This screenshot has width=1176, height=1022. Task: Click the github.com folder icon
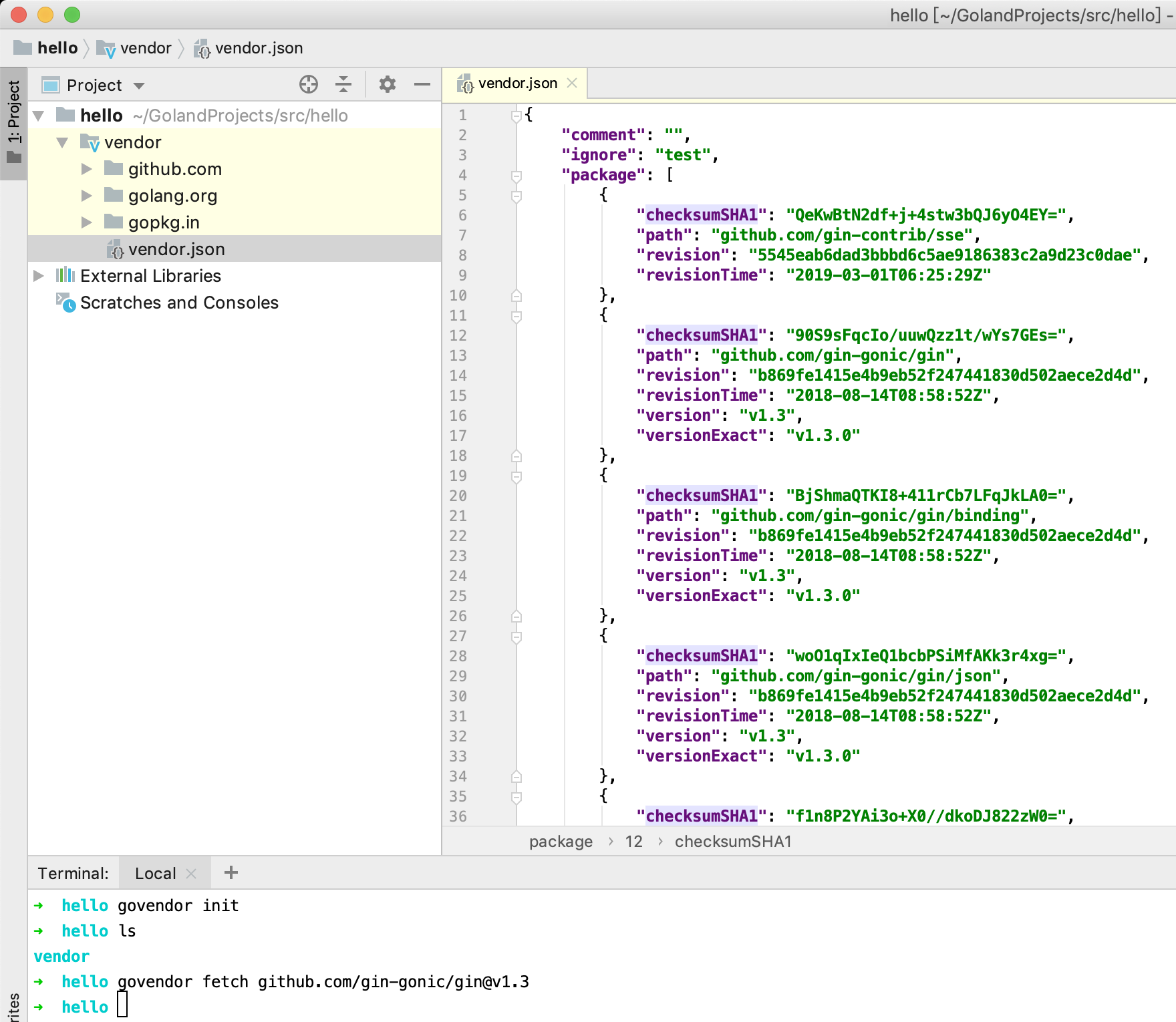tap(114, 168)
